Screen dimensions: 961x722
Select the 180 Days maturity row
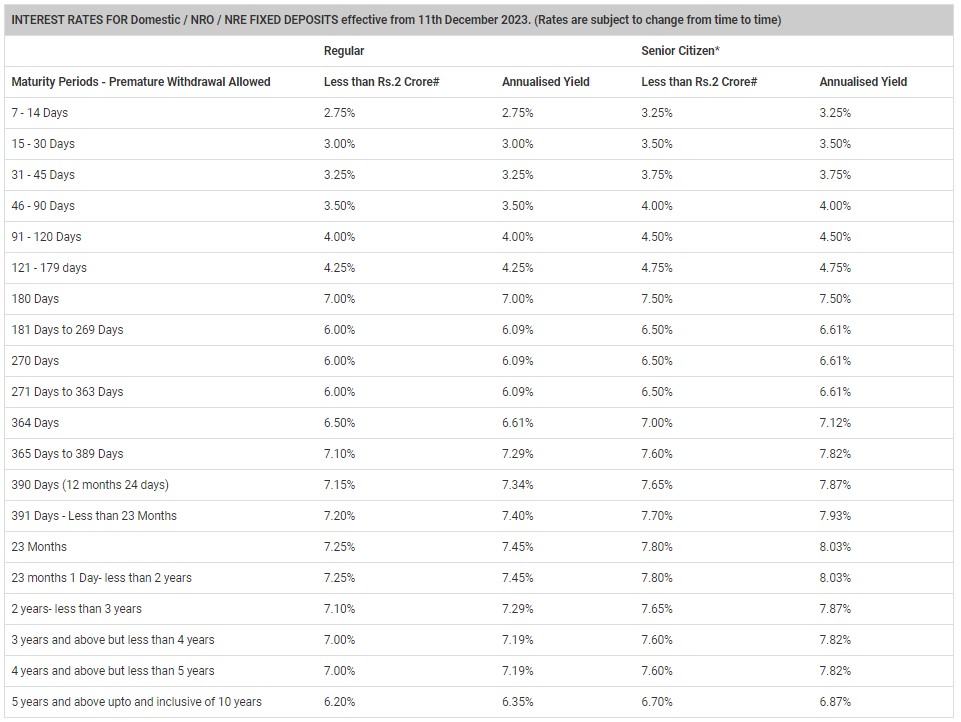(x=35, y=299)
